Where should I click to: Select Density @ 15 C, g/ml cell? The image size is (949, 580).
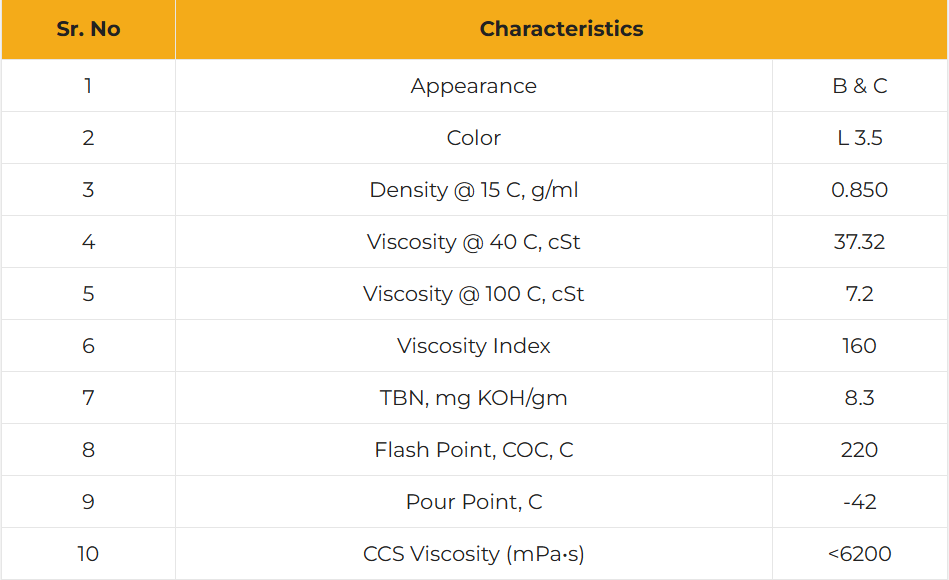pyautogui.click(x=474, y=189)
